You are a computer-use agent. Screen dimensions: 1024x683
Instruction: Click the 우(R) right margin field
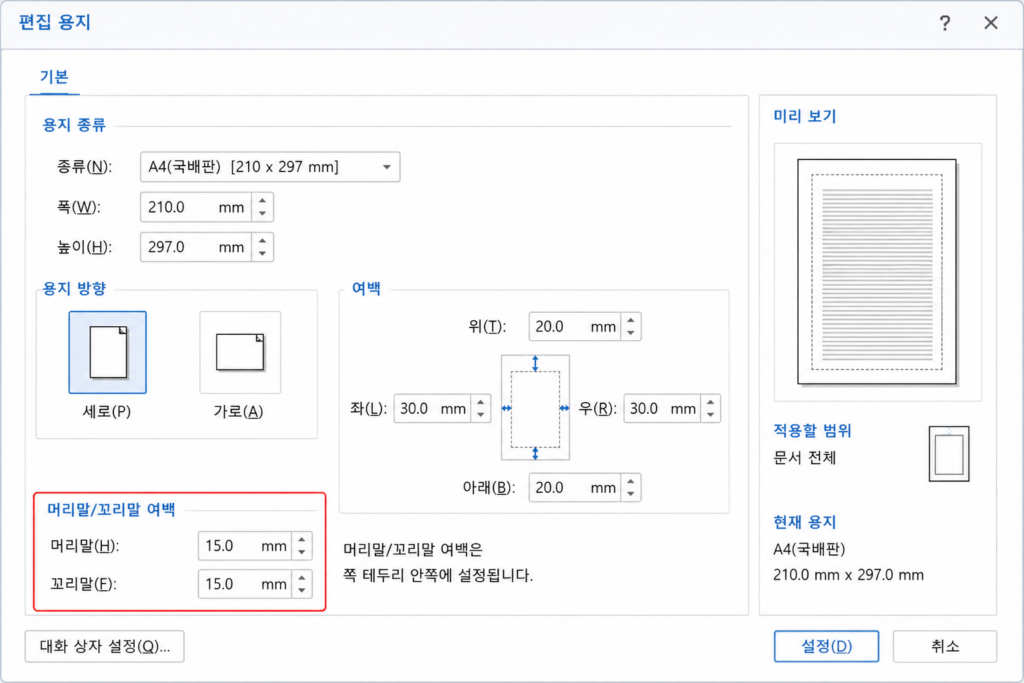click(662, 409)
